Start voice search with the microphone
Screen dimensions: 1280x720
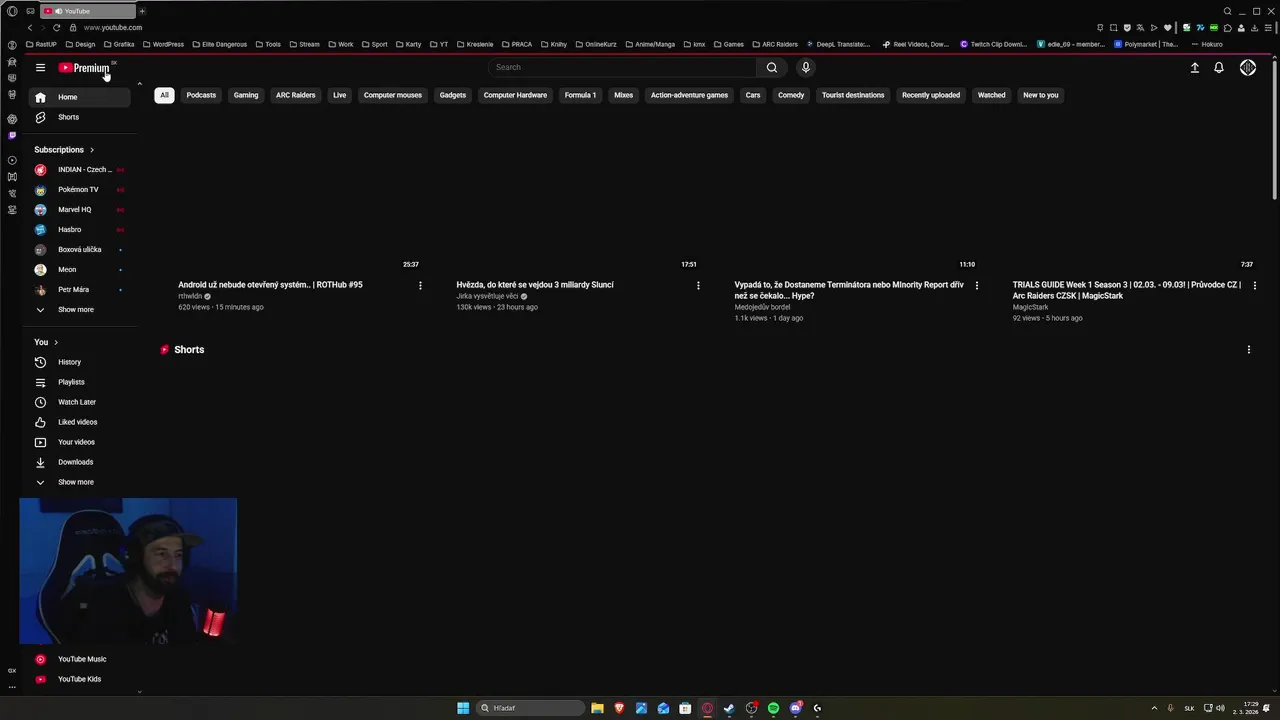[x=806, y=67]
